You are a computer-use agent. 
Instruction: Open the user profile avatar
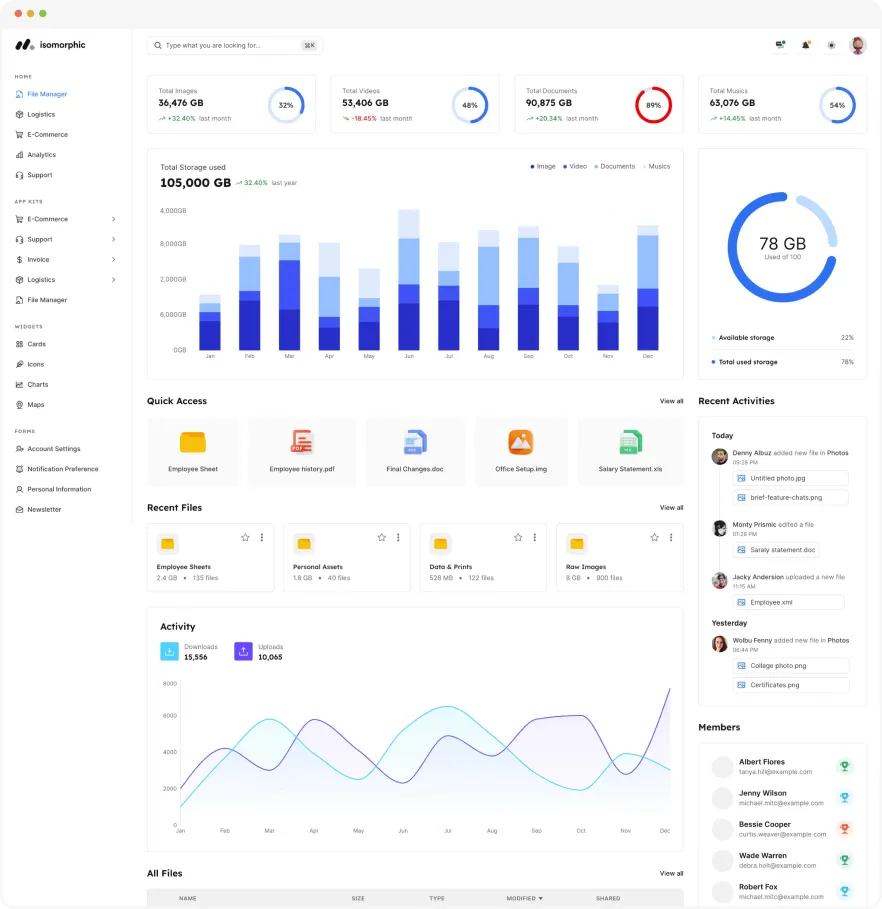pos(858,45)
